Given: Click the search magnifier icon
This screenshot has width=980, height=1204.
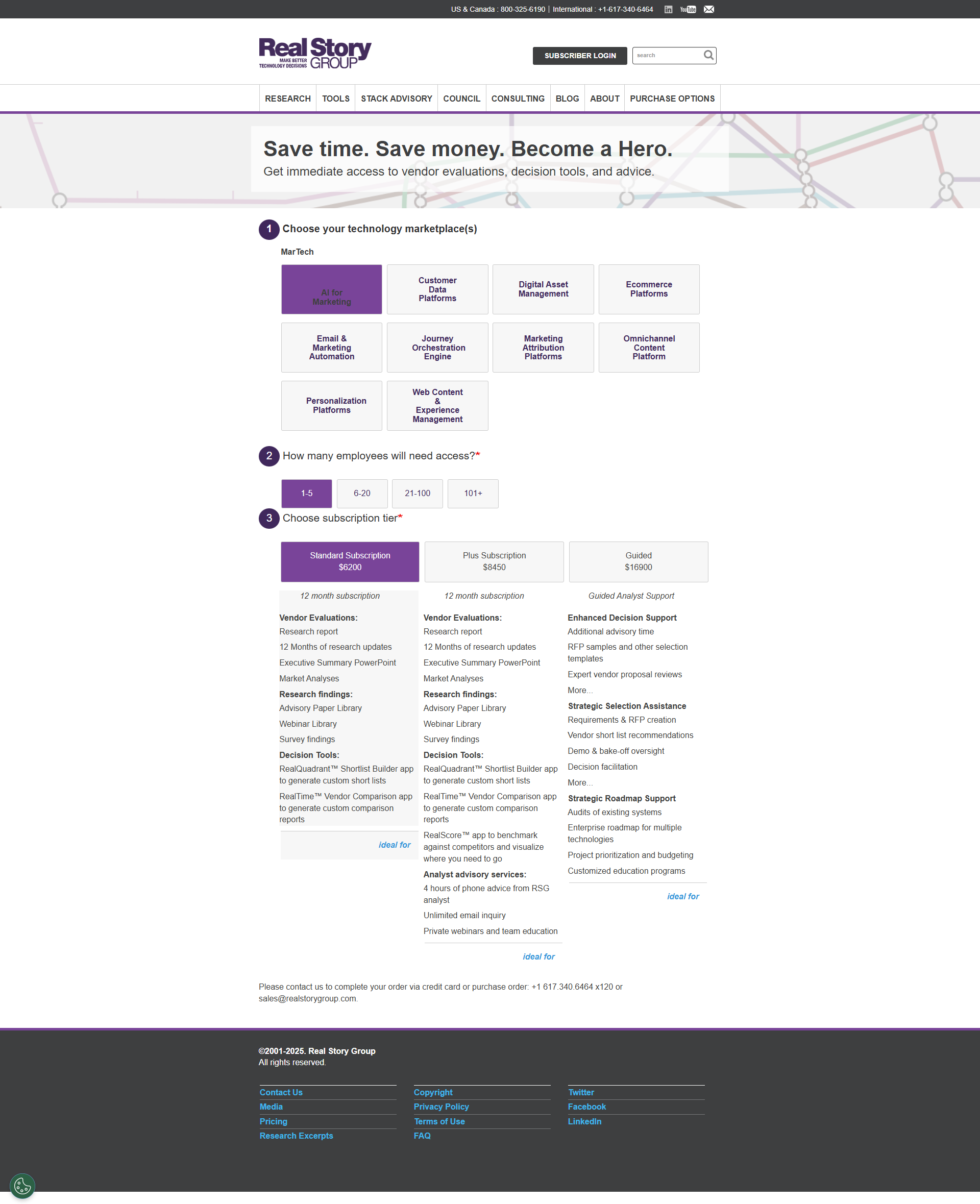Looking at the screenshot, I should coord(708,55).
